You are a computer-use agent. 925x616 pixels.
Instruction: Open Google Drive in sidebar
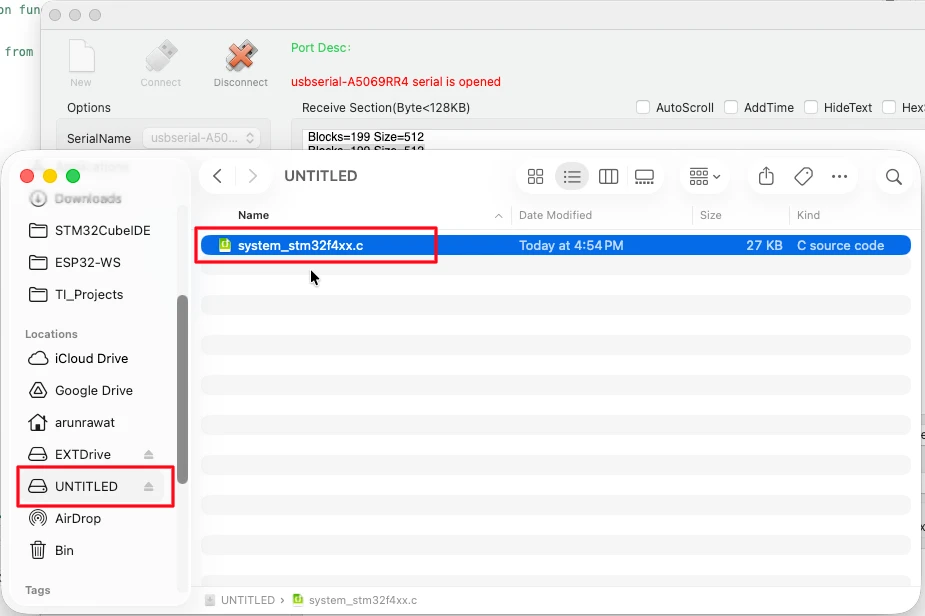click(x=93, y=391)
